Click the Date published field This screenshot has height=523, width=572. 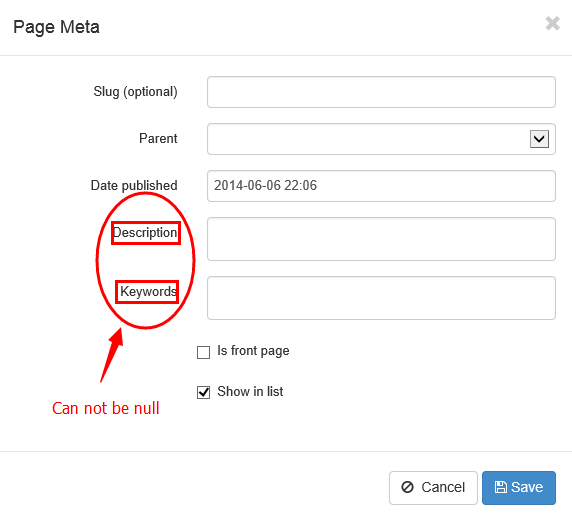381,186
